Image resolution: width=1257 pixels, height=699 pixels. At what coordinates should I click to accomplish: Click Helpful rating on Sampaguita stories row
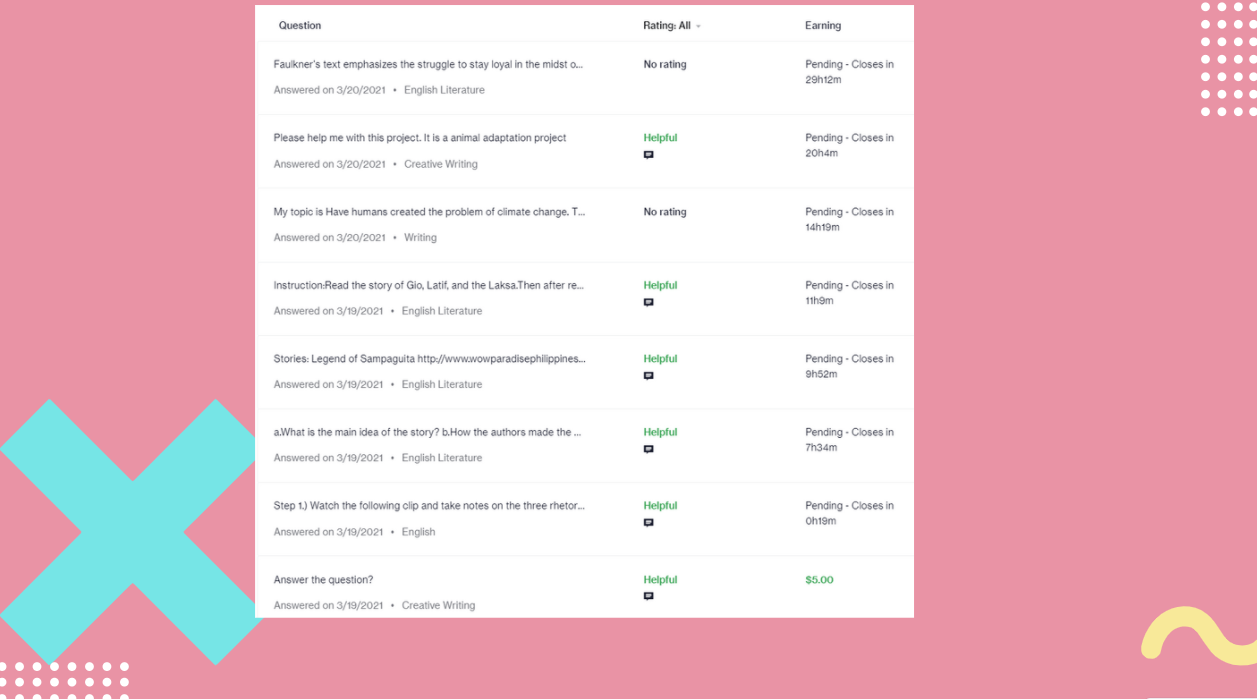click(x=660, y=359)
